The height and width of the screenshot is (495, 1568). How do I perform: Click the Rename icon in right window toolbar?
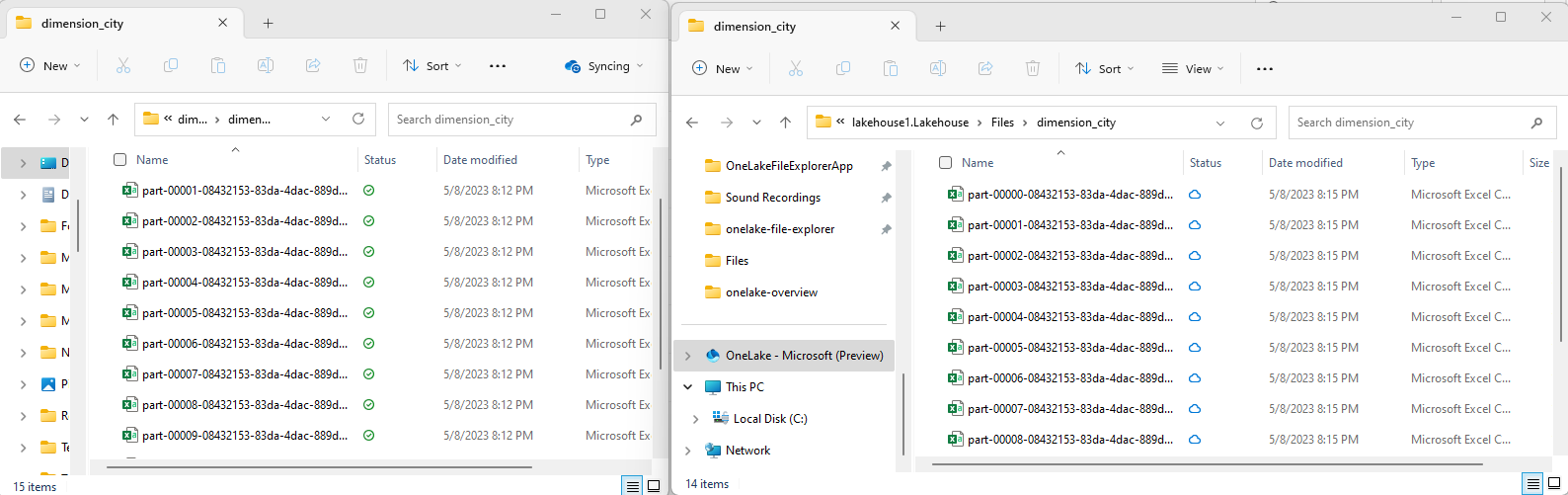pyautogui.click(x=938, y=68)
